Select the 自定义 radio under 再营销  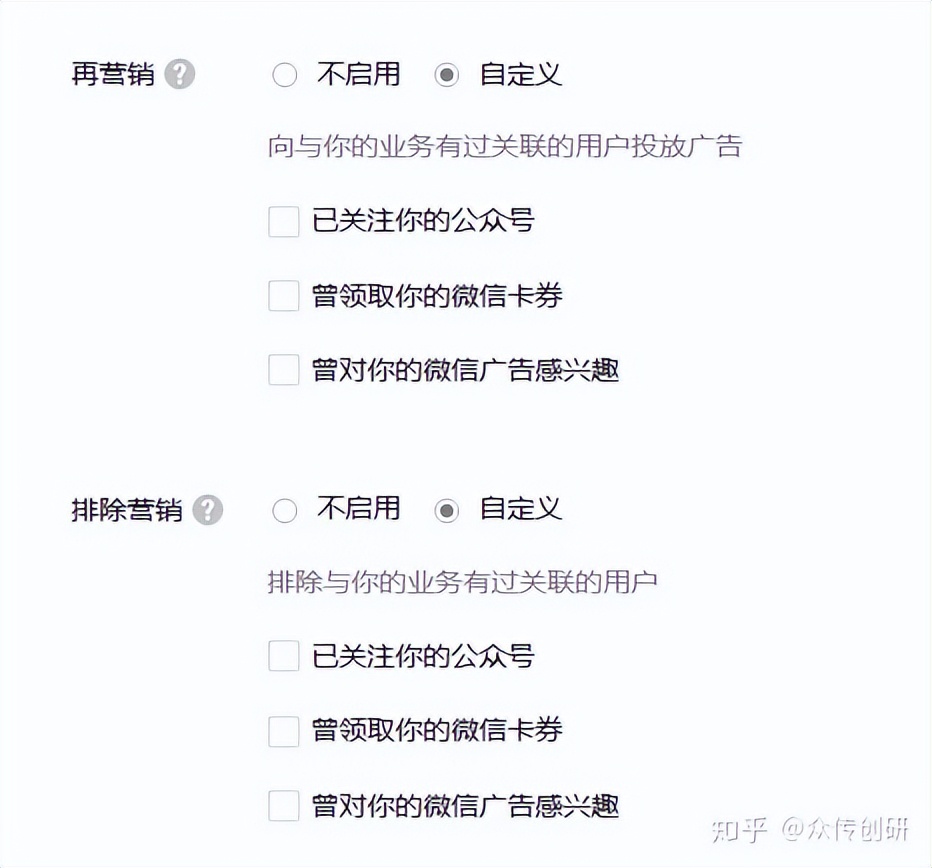click(447, 74)
